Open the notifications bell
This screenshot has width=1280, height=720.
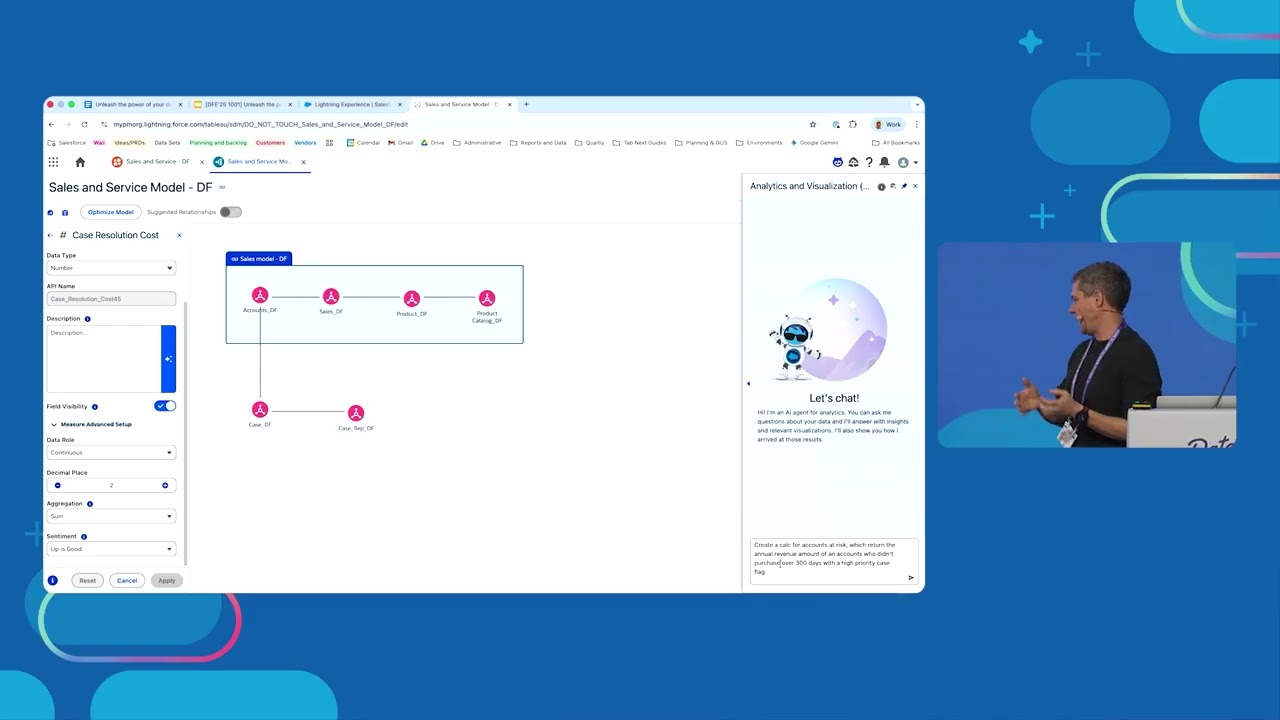tap(884, 162)
